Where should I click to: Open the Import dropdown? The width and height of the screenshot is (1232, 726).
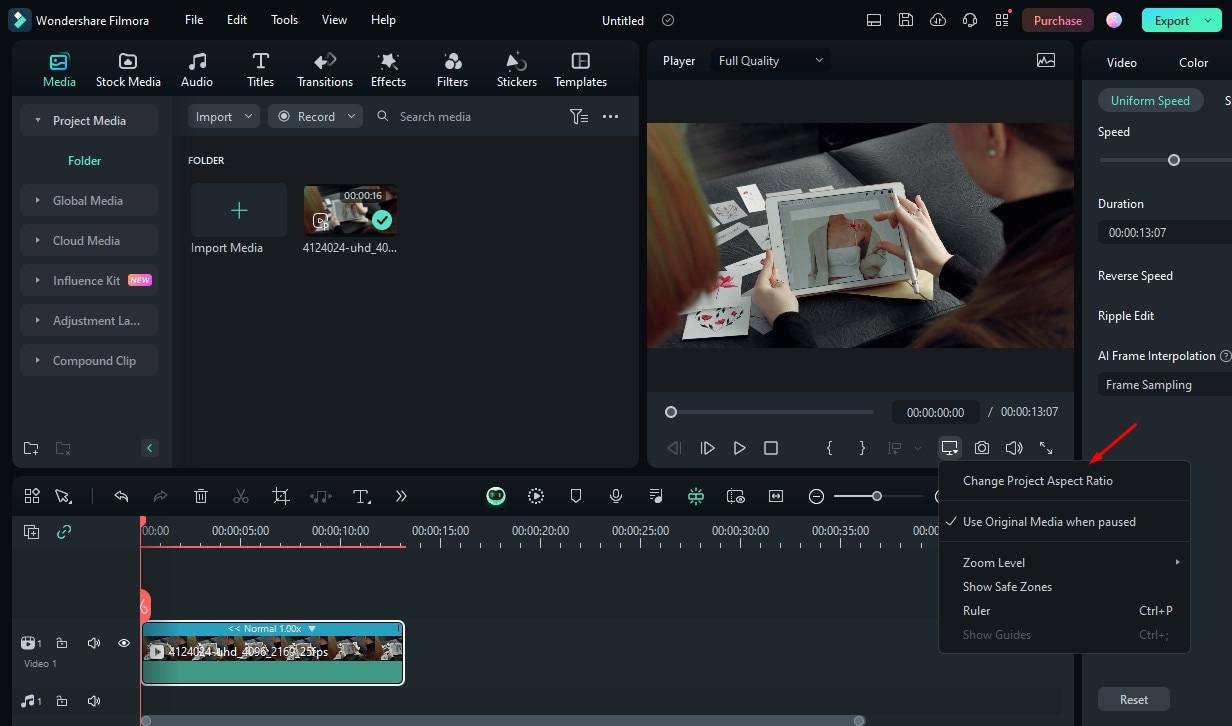tap(223, 117)
